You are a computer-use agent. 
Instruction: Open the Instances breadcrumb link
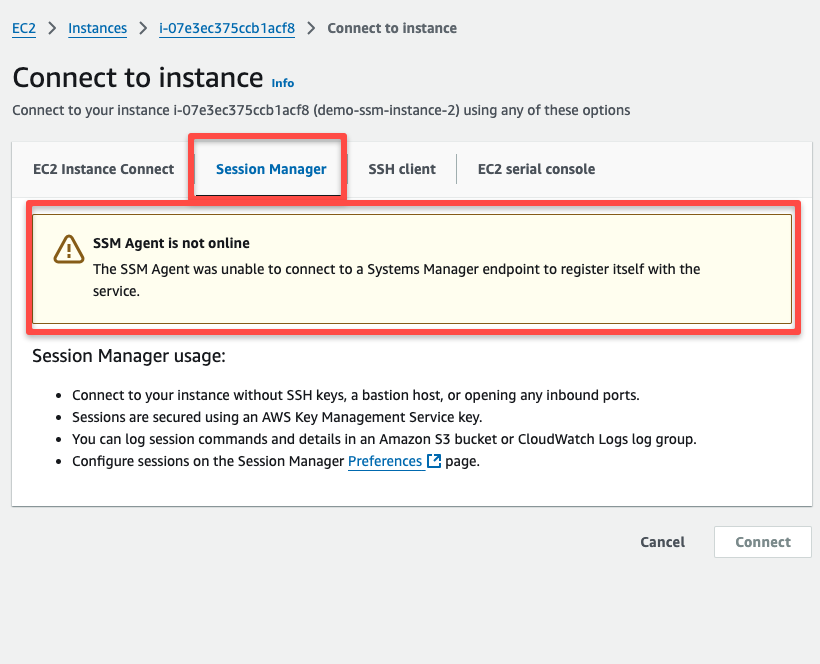tap(97, 28)
